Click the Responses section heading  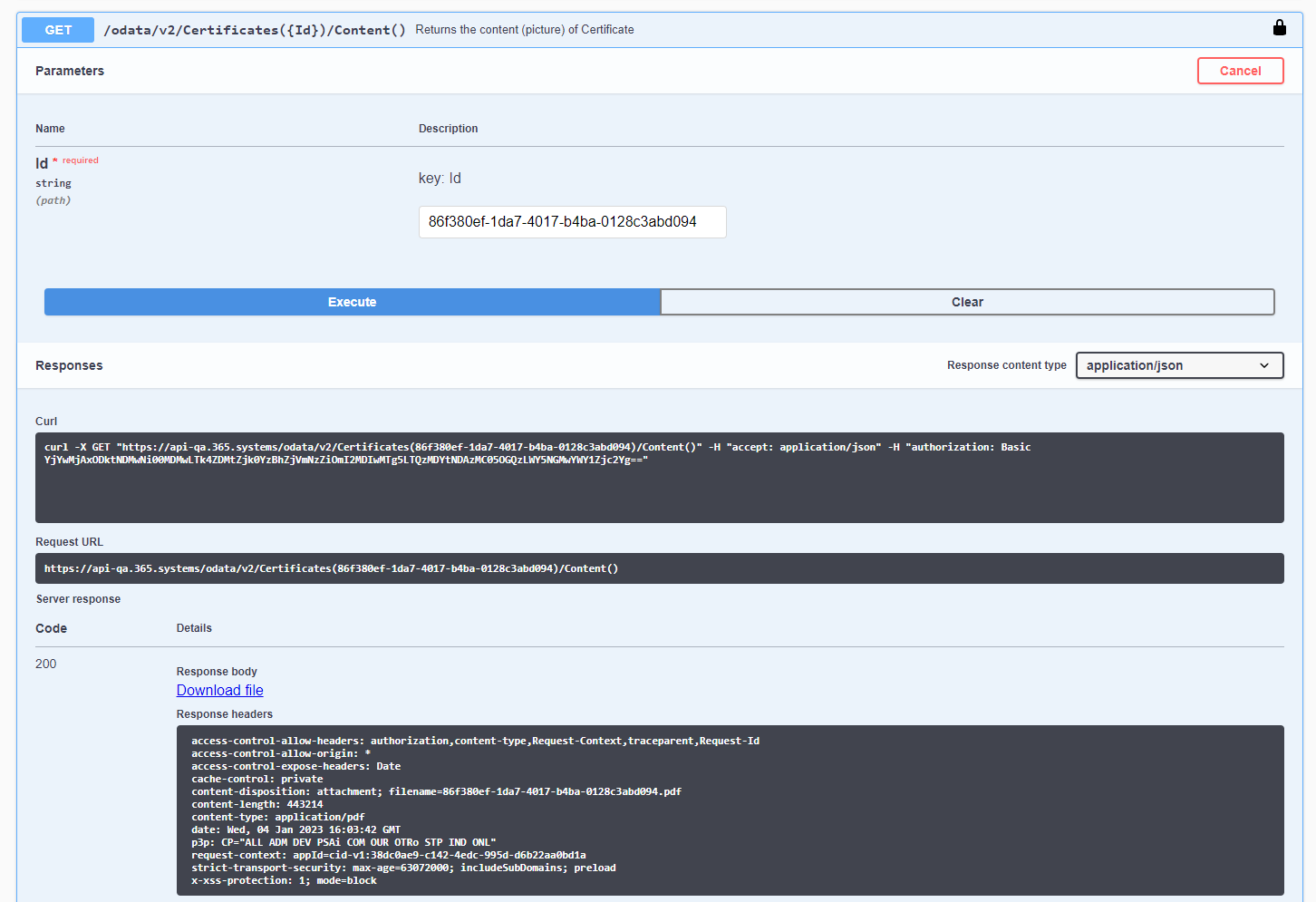(x=69, y=365)
